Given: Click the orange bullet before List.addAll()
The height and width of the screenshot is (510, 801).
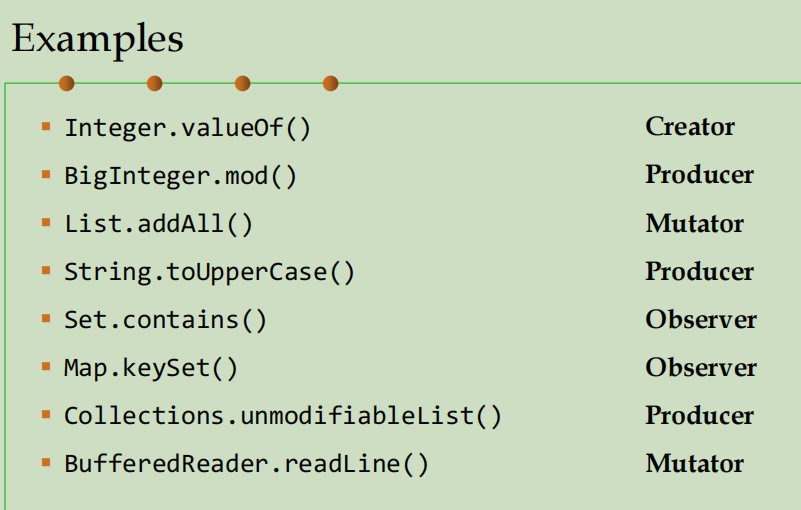Looking at the screenshot, I should (45, 223).
